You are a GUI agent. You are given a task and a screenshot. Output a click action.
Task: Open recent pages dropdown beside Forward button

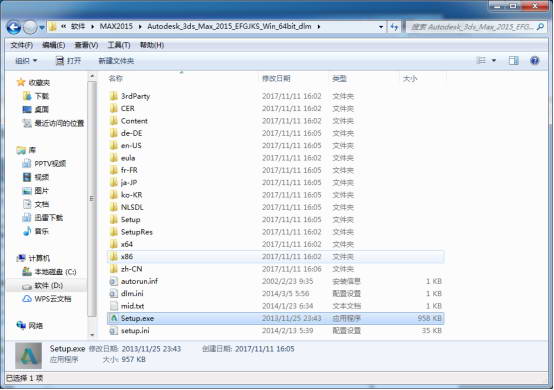(42, 28)
